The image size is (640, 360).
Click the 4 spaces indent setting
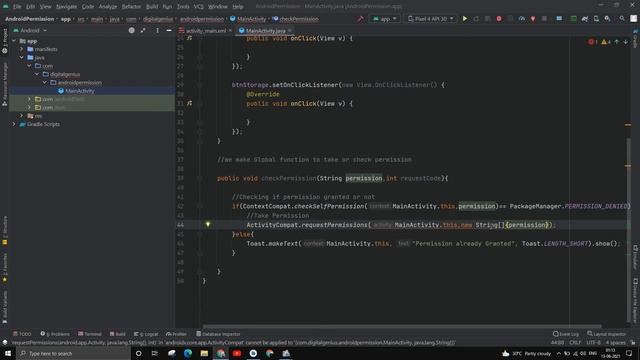pyautogui.click(x=616, y=342)
